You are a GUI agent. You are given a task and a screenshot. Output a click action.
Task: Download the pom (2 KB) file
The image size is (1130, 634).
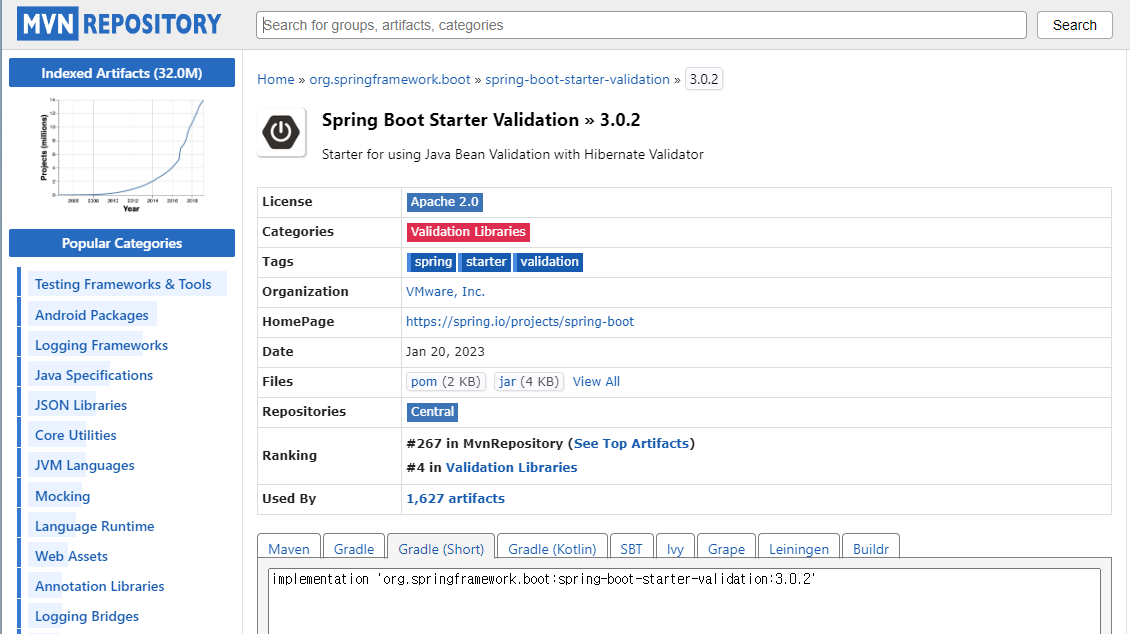pyautogui.click(x=446, y=382)
